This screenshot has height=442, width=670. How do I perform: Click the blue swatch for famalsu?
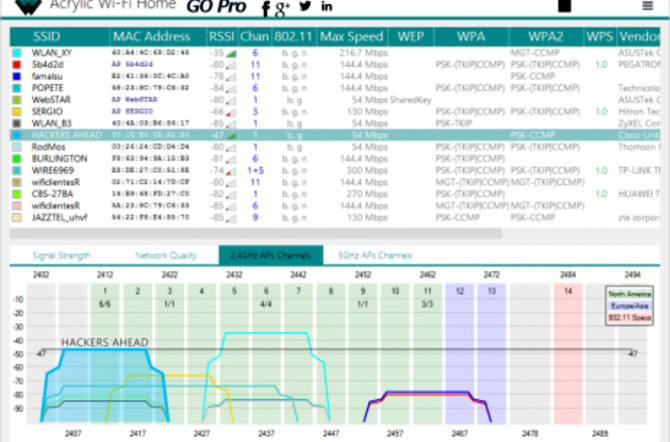click(17, 77)
